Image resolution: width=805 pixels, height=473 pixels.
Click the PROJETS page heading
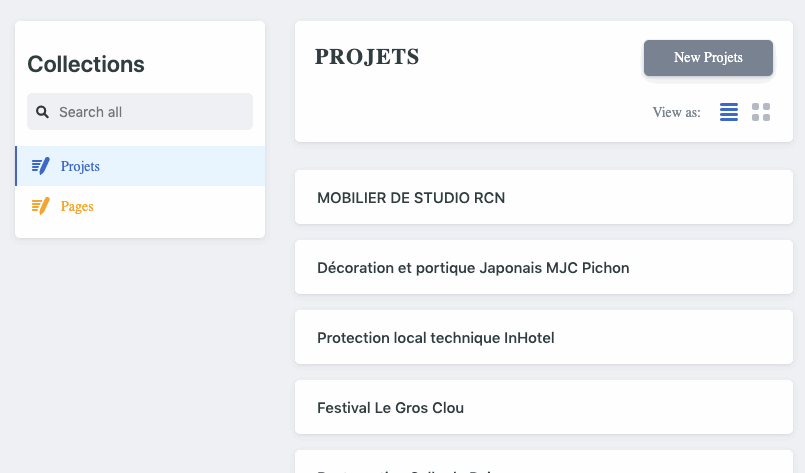tap(367, 56)
